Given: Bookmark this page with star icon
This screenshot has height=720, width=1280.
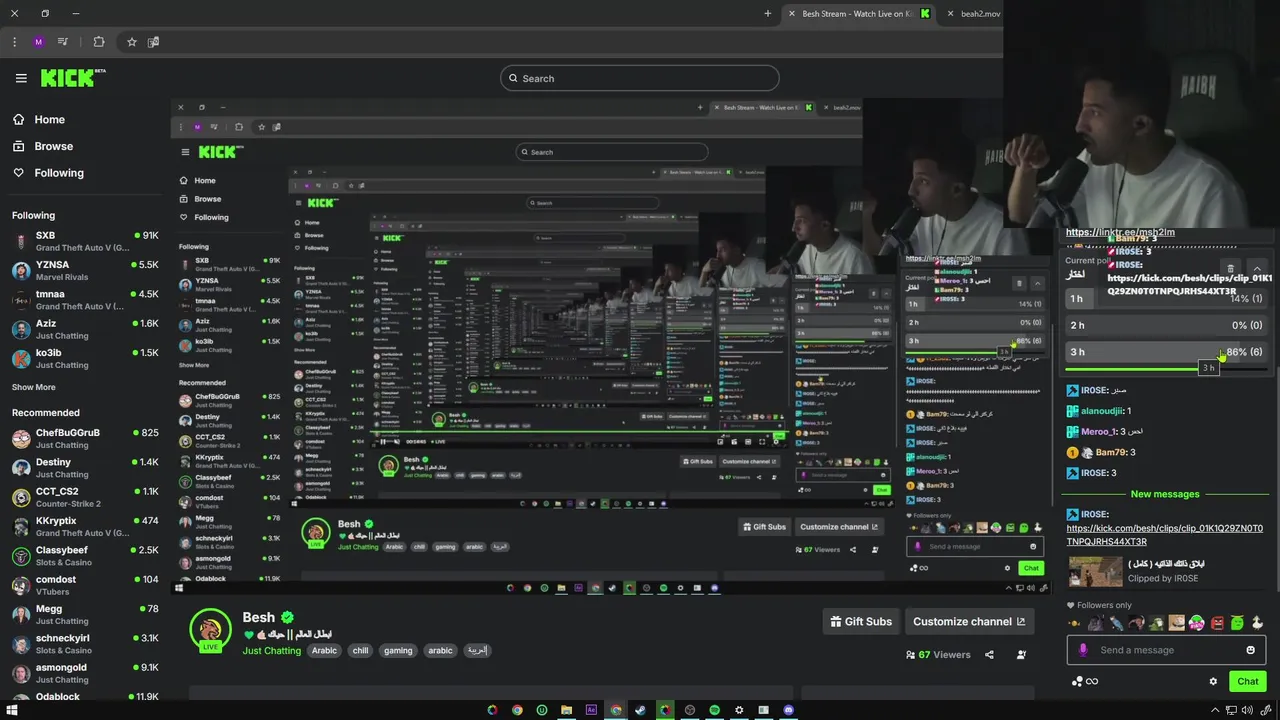Looking at the screenshot, I should click(x=131, y=42).
